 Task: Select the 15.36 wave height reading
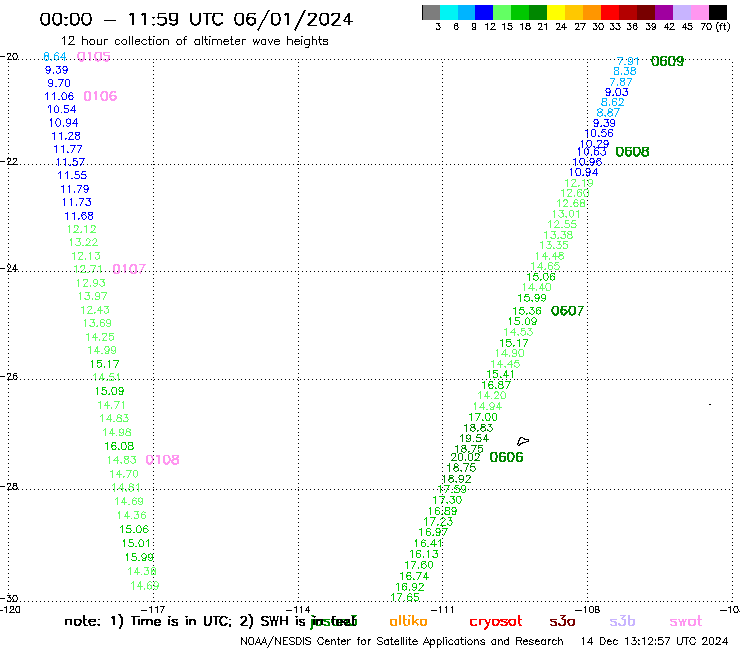point(527,311)
